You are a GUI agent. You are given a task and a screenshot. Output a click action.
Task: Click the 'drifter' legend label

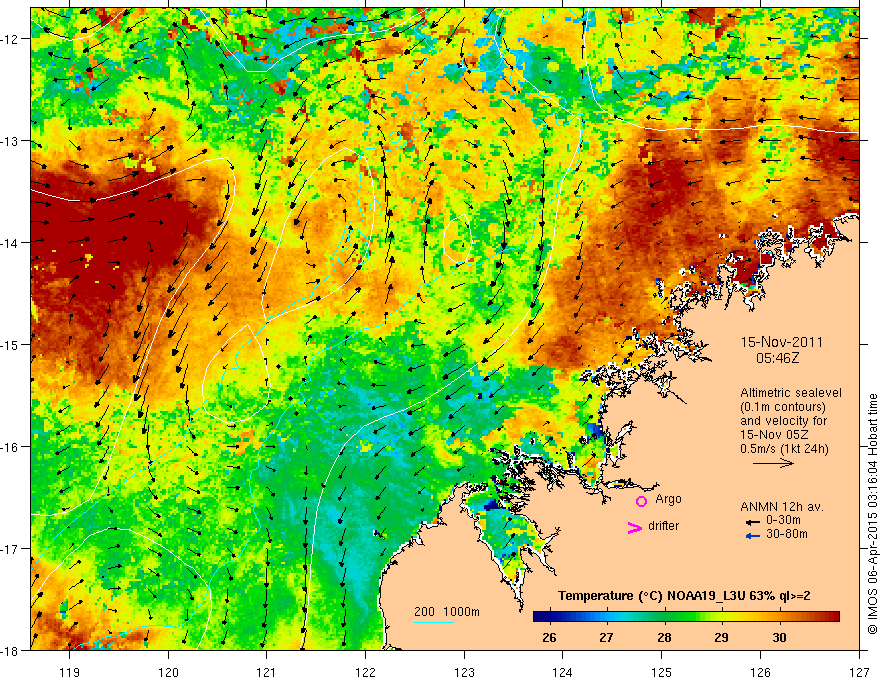[x=663, y=526]
